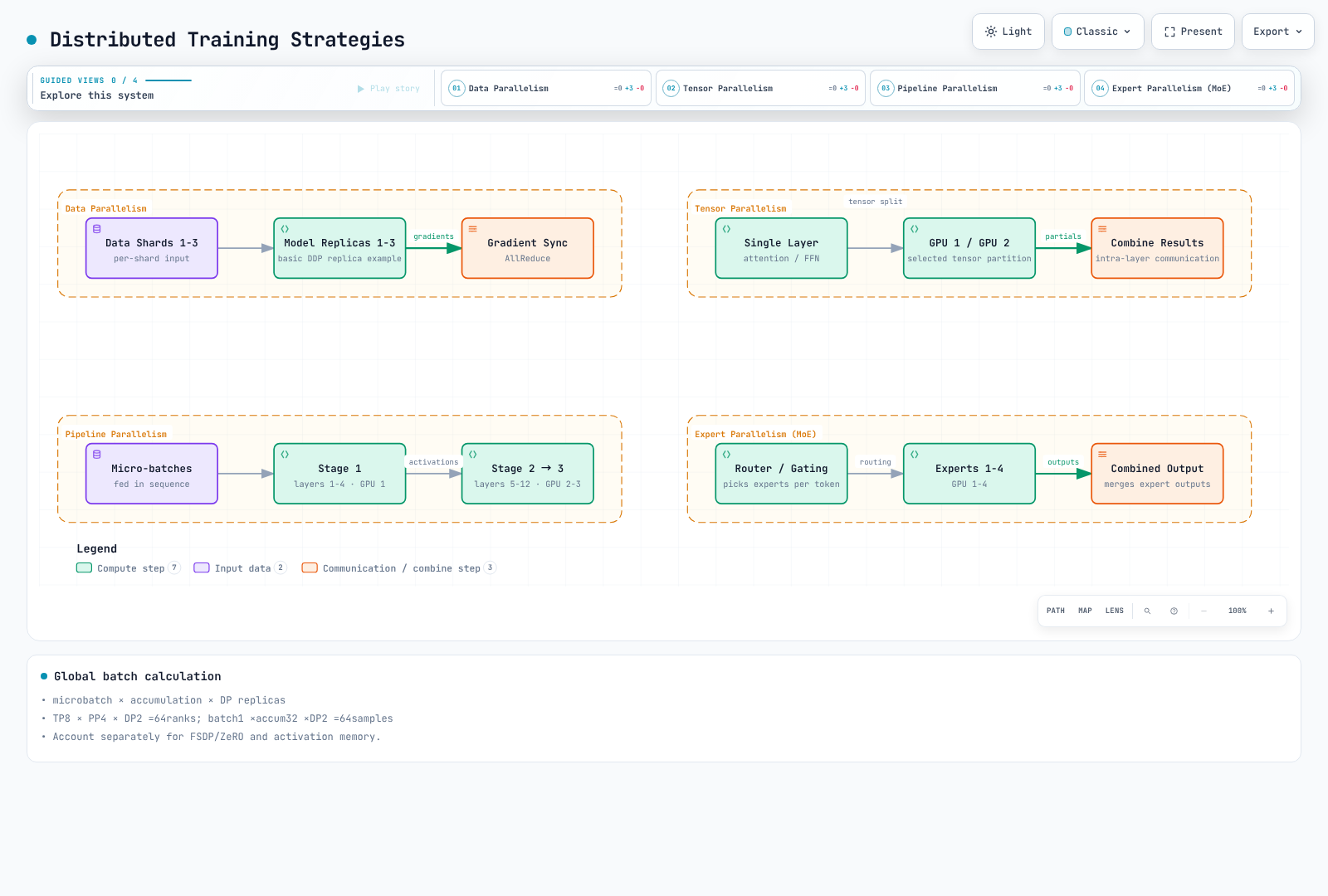This screenshot has width=1328, height=896.
Task: Toggle LENS mode in canvas toolbar
Action: pyautogui.click(x=1114, y=611)
